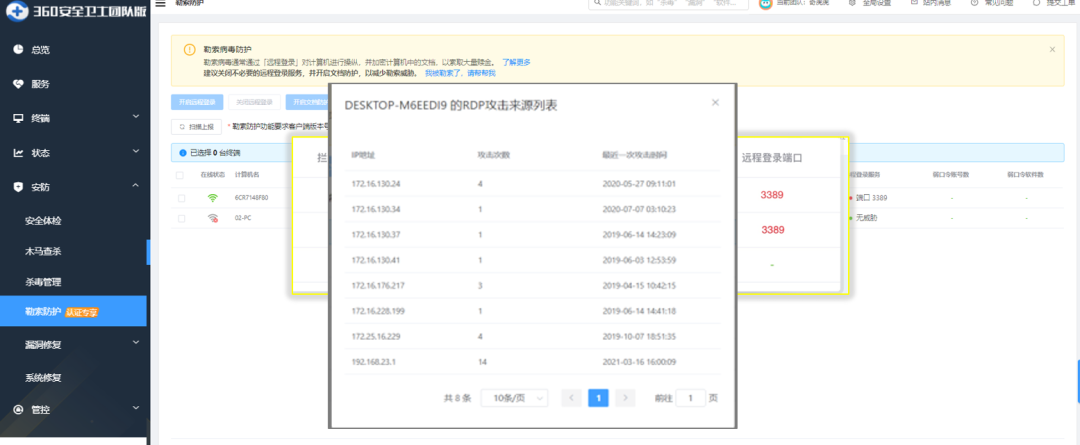
Task: Dismiss the yellow ransomware notice banner
Action: [1052, 49]
